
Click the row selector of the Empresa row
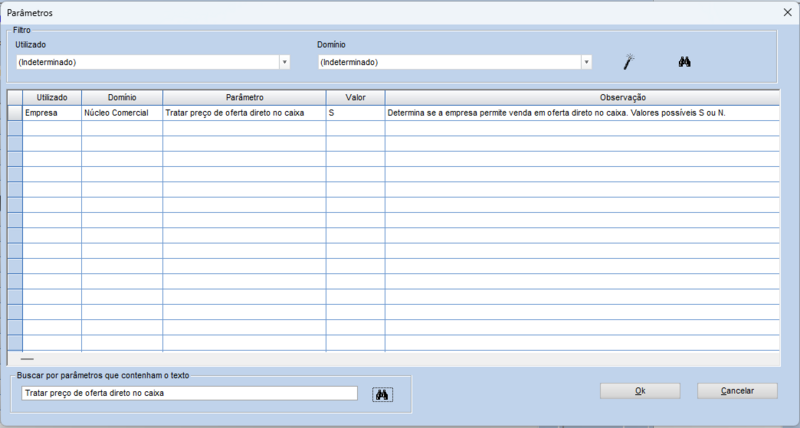coord(15,113)
